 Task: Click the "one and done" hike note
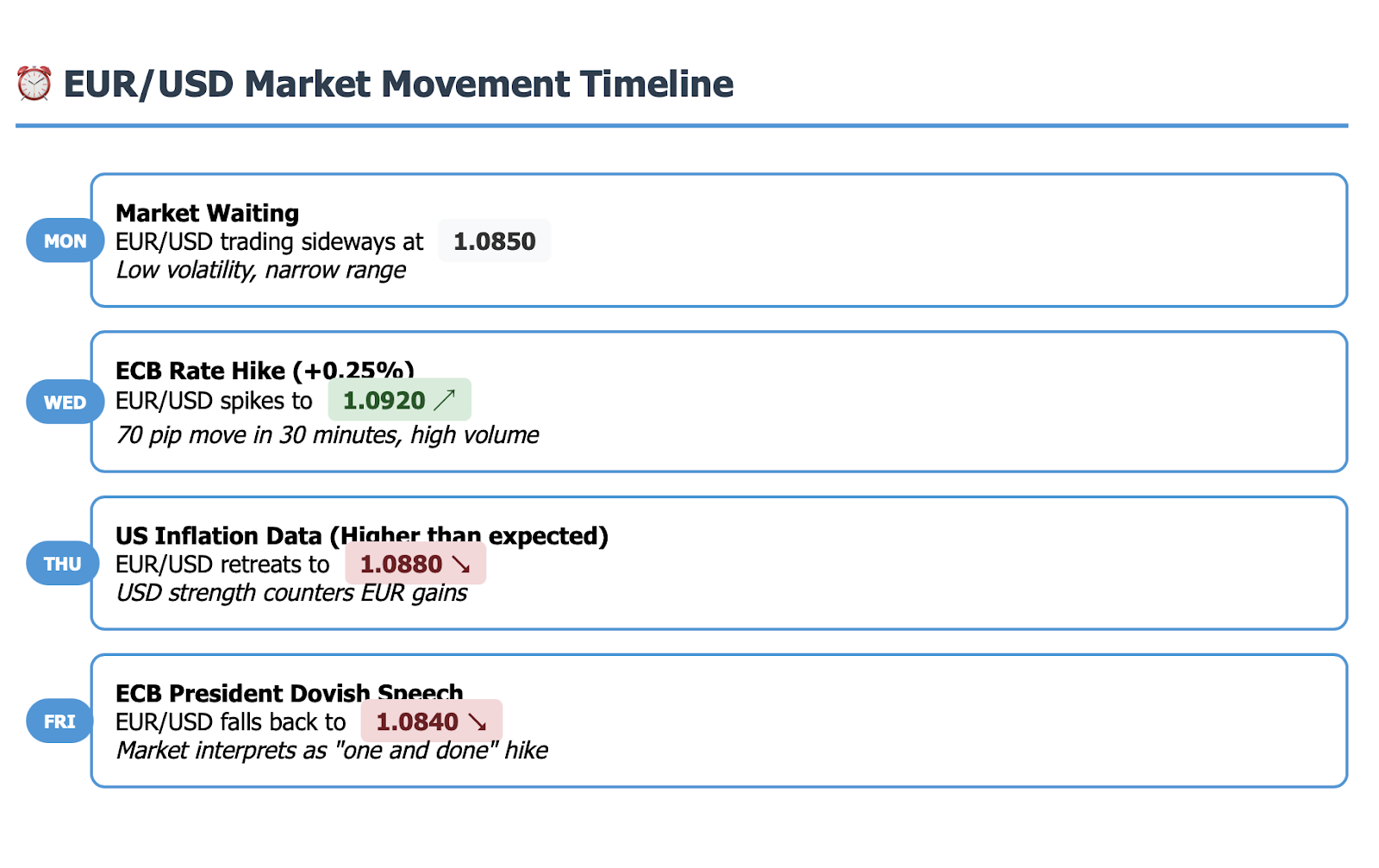(x=332, y=751)
